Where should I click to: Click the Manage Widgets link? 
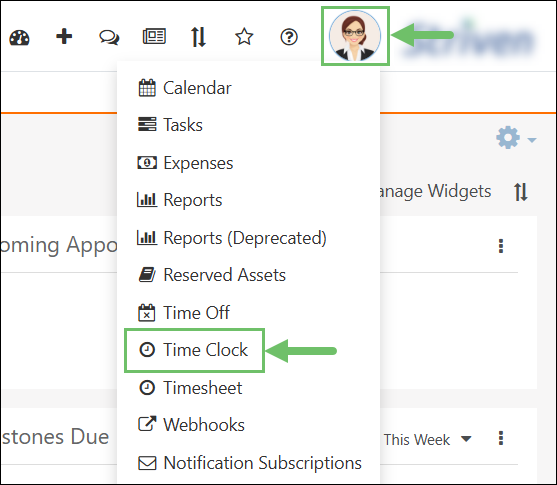tap(436, 191)
